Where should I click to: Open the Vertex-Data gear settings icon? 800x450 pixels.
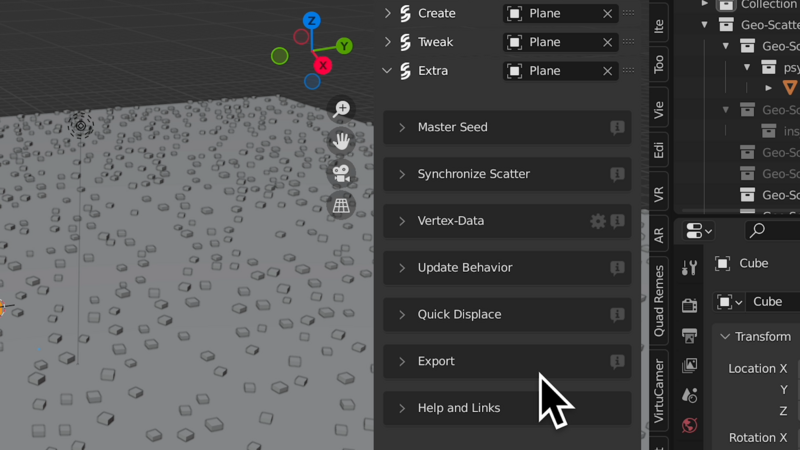tap(597, 221)
